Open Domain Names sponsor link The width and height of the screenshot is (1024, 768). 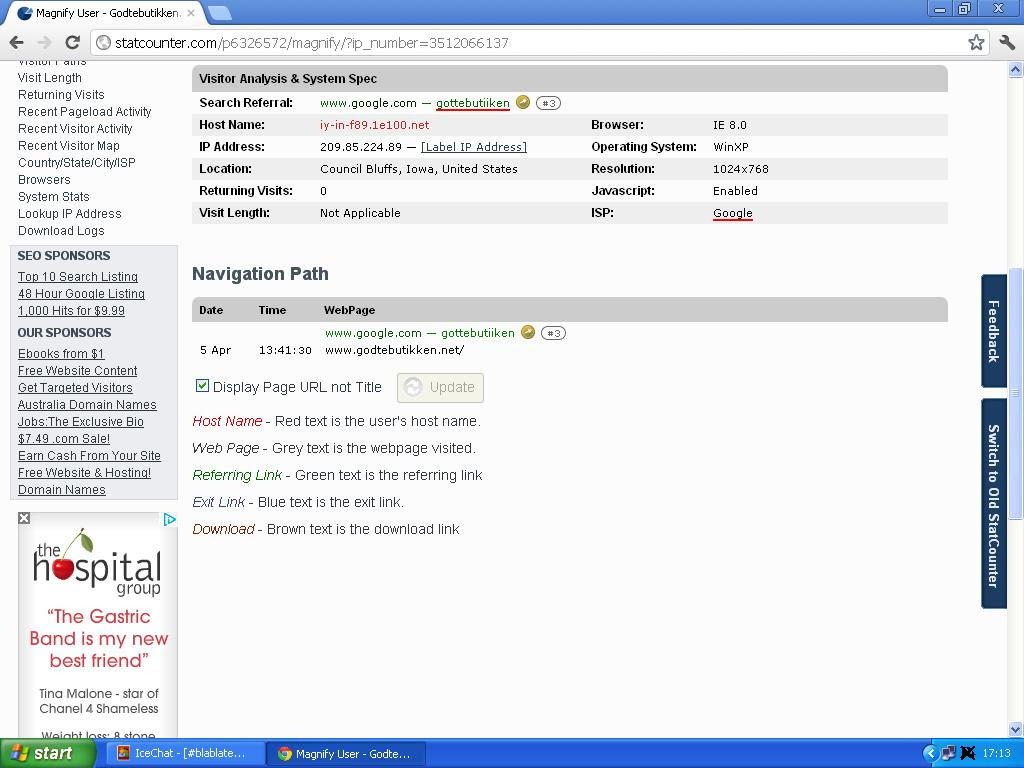pyautogui.click(x=61, y=490)
